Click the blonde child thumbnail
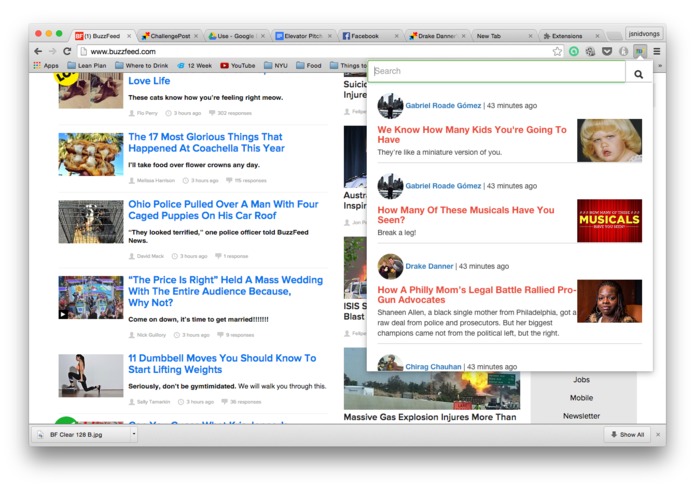 coord(609,140)
